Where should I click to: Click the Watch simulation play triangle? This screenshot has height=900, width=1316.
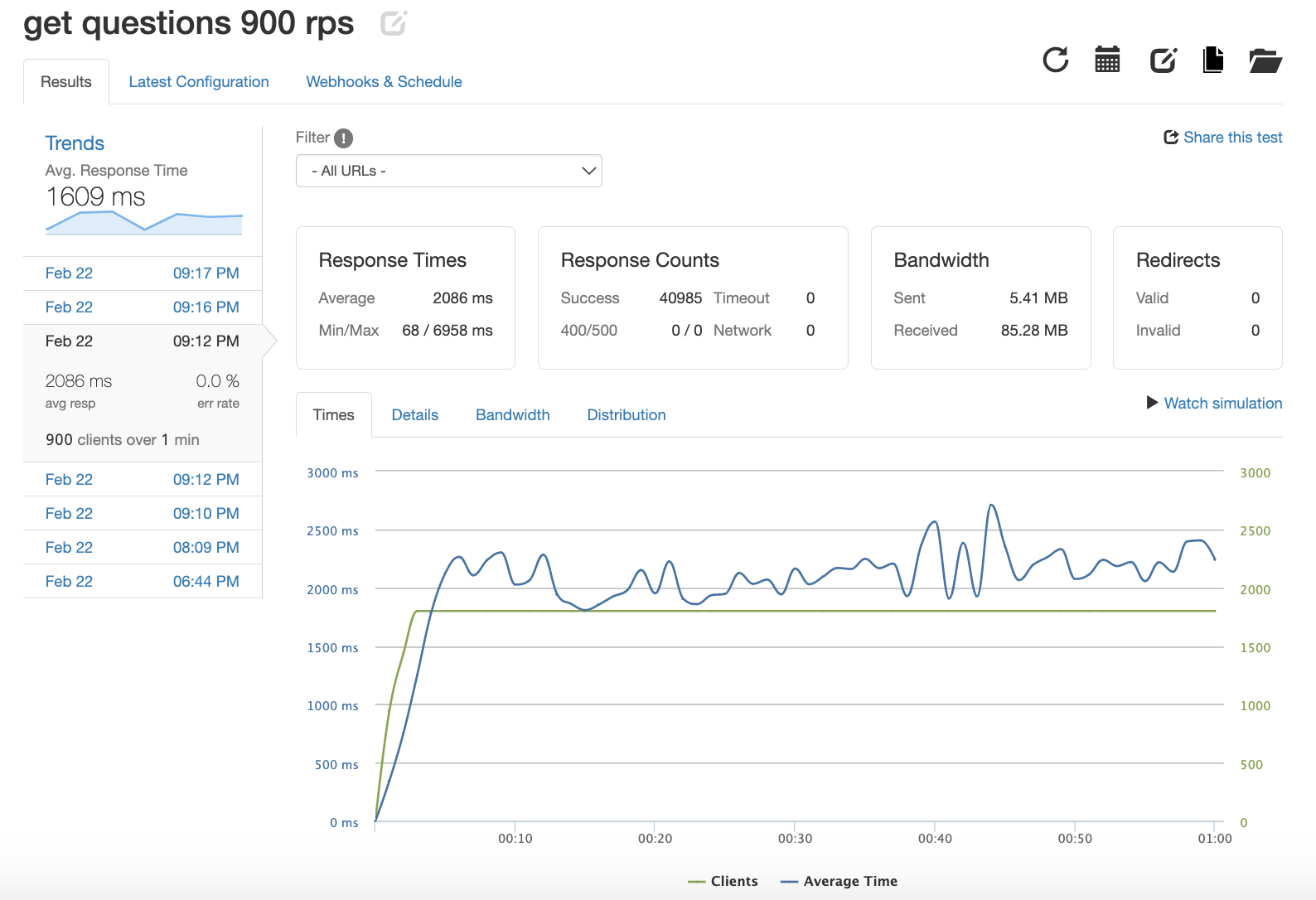[x=1152, y=403]
